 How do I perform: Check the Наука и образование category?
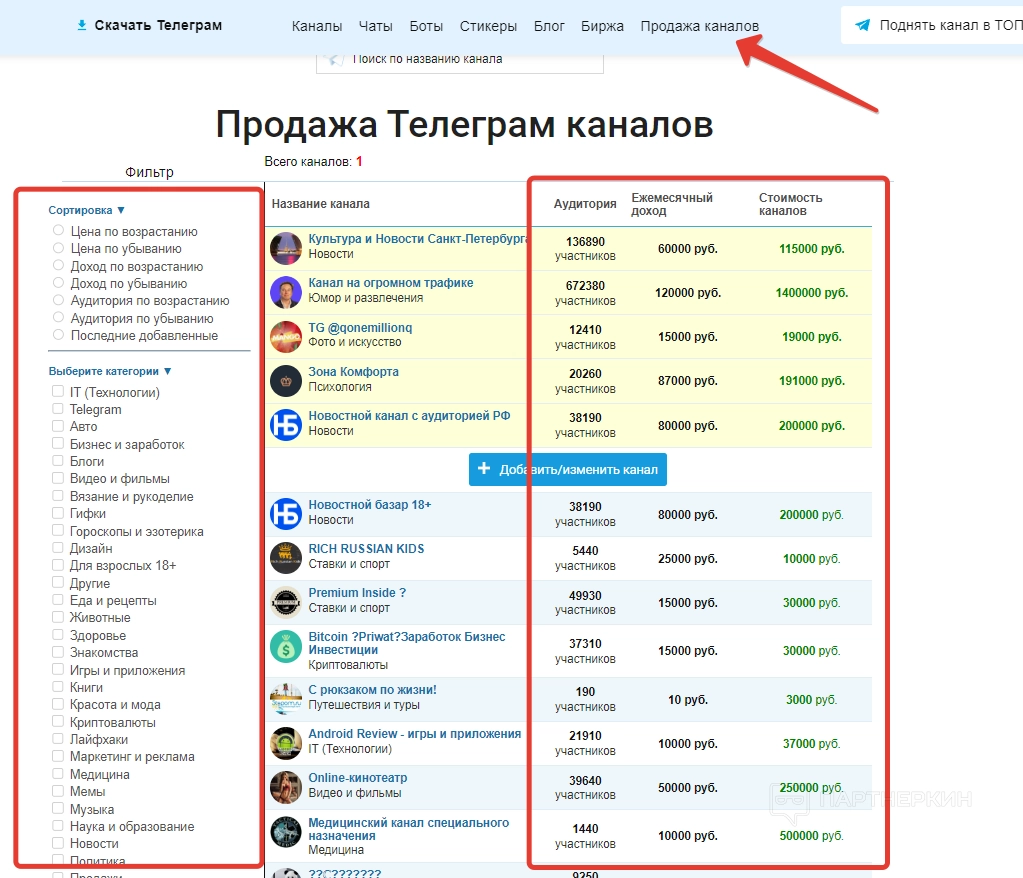57,825
